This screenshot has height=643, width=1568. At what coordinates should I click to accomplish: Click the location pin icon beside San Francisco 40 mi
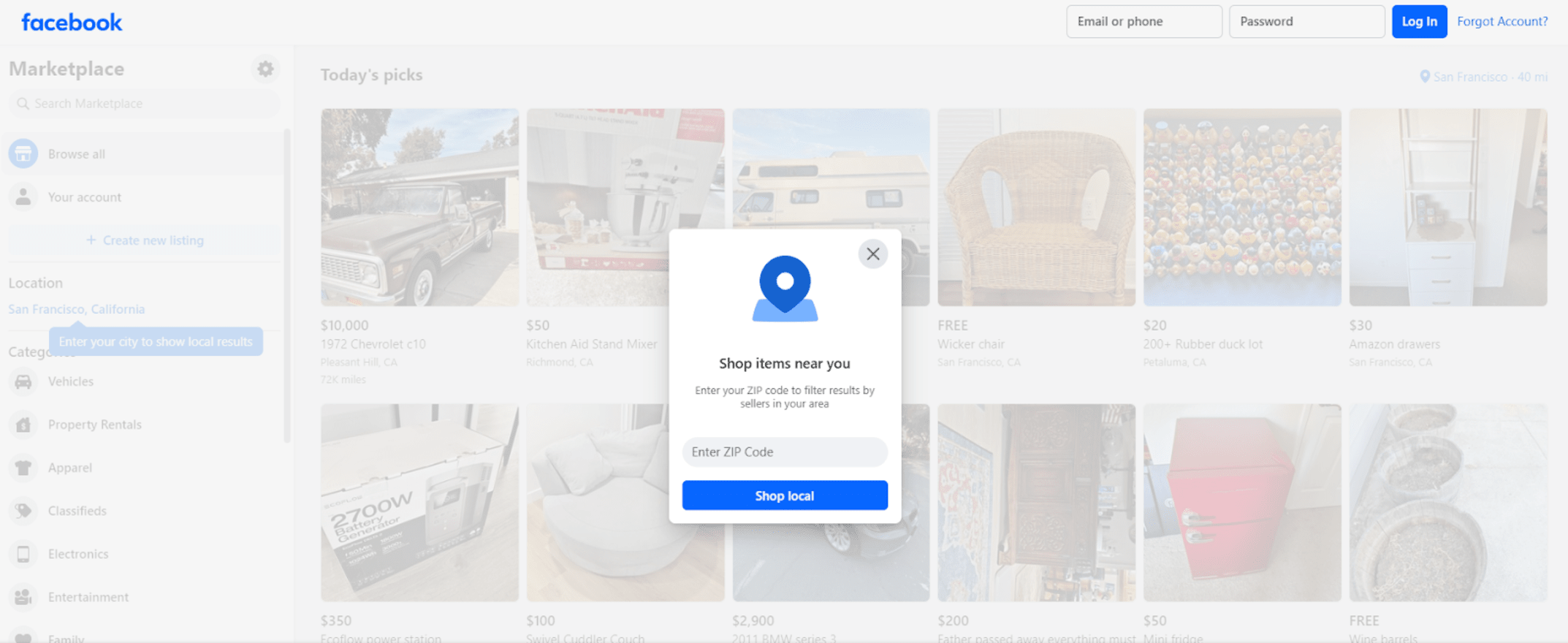1425,77
